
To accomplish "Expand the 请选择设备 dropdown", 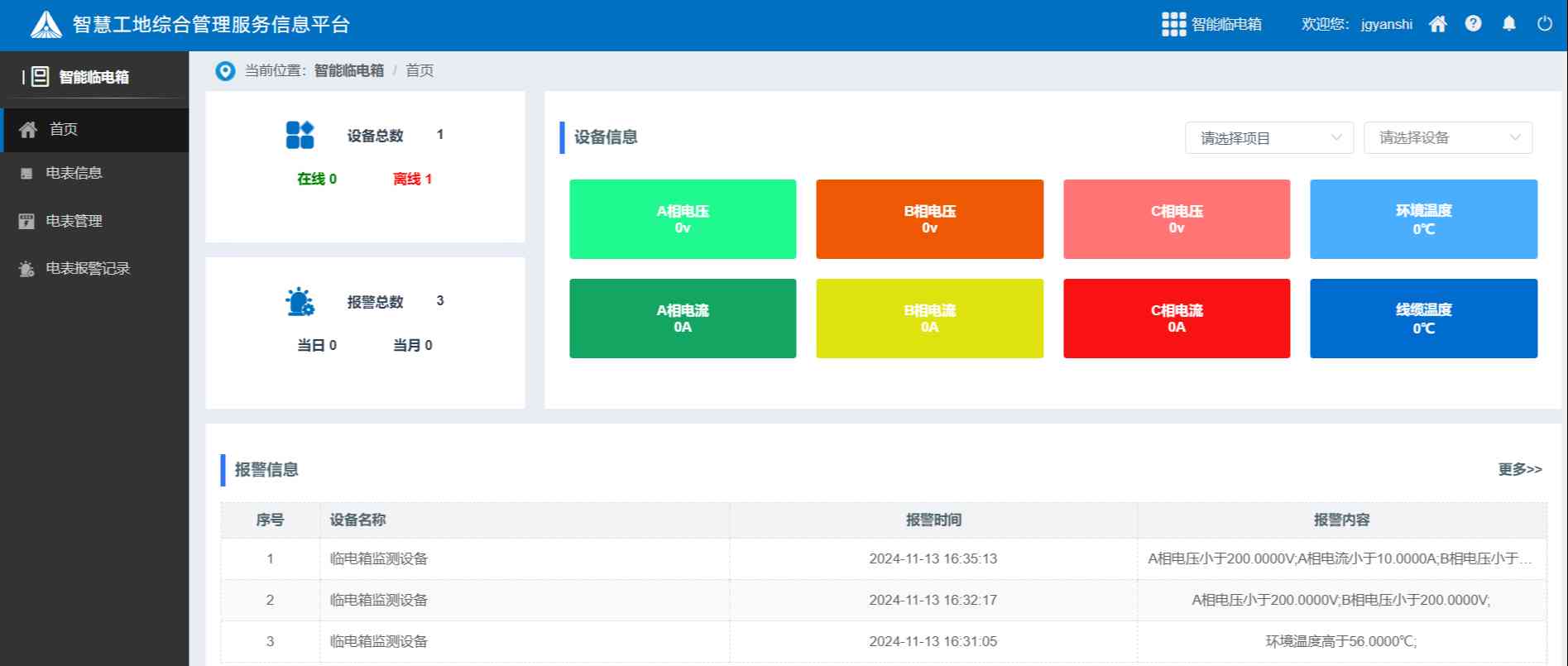I will 1447,138.
